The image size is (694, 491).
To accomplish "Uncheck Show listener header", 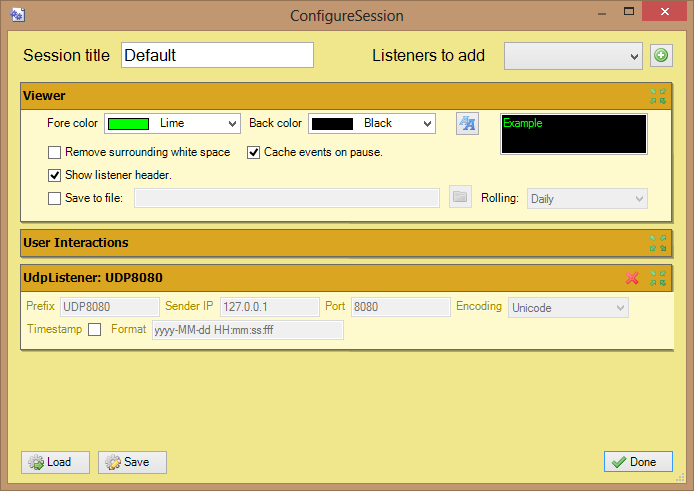I will click(x=54, y=175).
